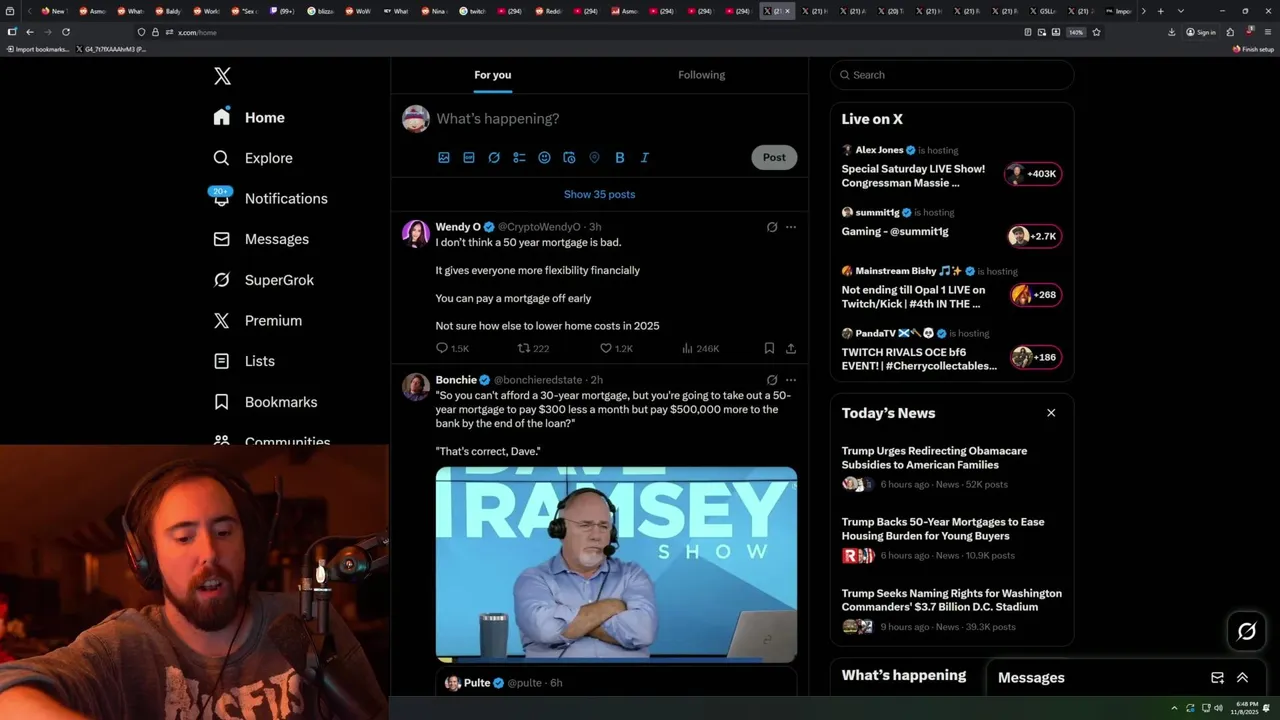Bookmark this page with star icon
The image size is (1280, 720).
click(1096, 32)
